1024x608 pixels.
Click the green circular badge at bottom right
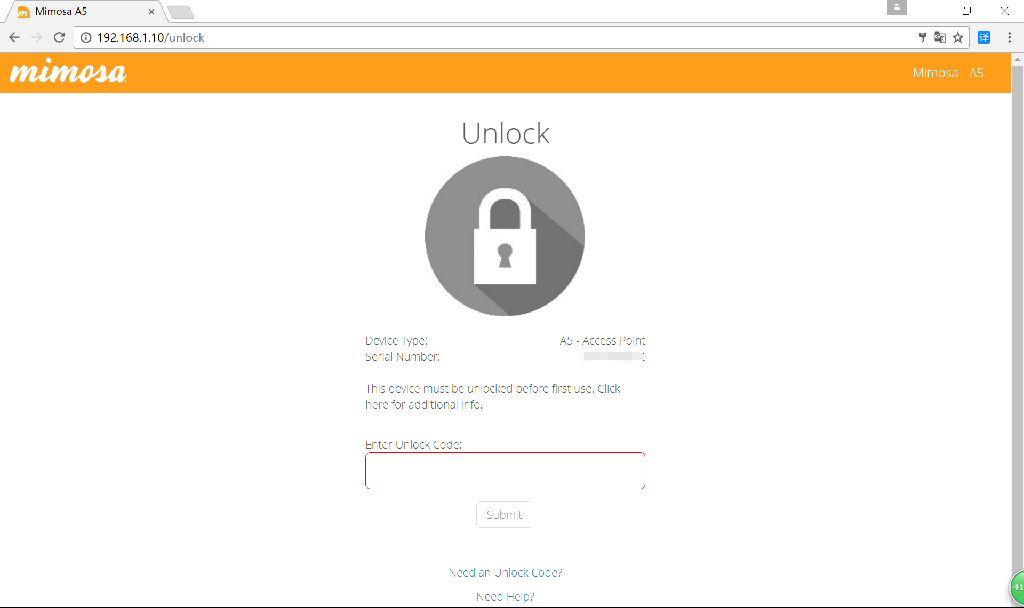[1017, 587]
